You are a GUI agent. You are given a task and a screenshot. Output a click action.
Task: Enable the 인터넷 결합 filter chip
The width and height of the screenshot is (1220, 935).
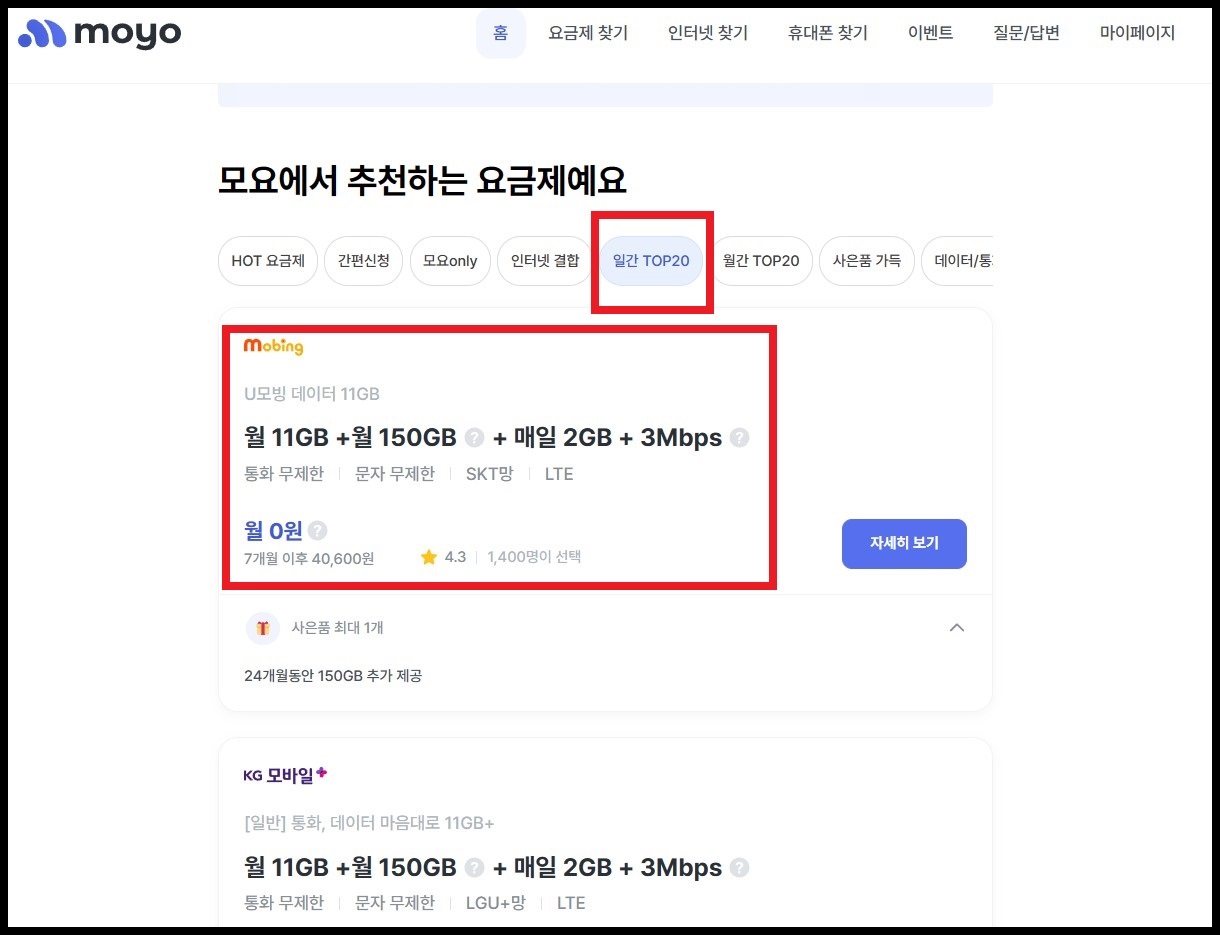544,261
